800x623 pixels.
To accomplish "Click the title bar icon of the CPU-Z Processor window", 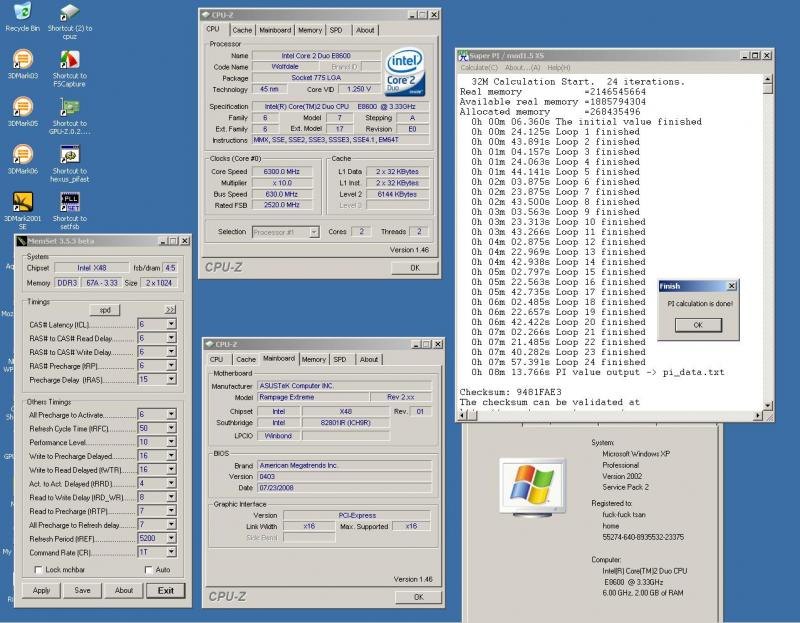I will click(x=205, y=15).
